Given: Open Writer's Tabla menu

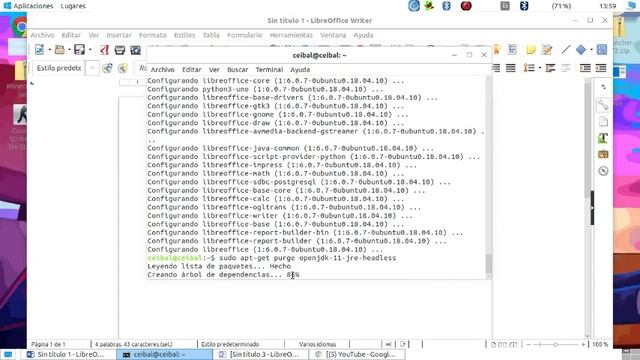Looking at the screenshot, I should (211, 35).
